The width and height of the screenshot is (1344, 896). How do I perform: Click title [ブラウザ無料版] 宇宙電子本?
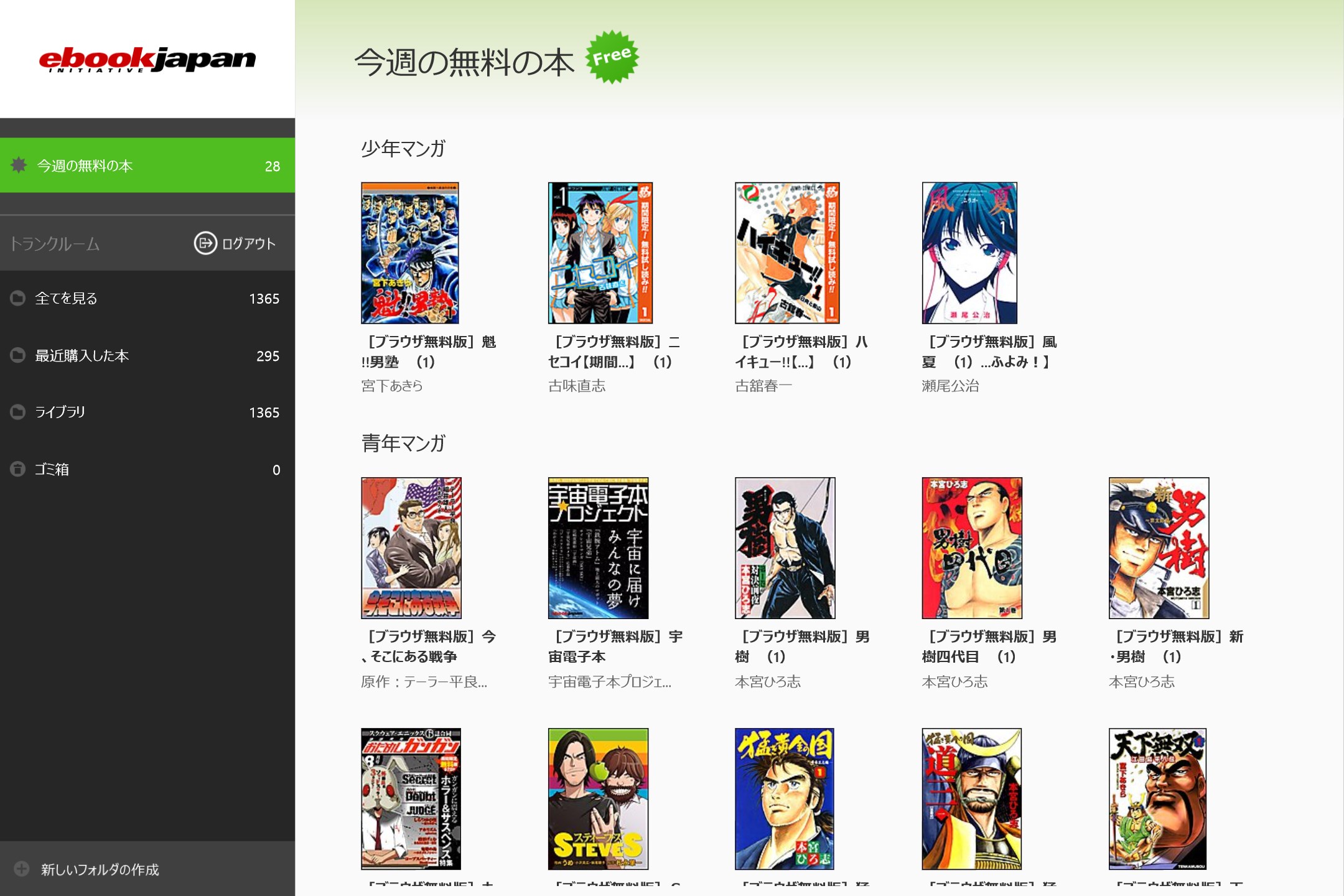615,646
